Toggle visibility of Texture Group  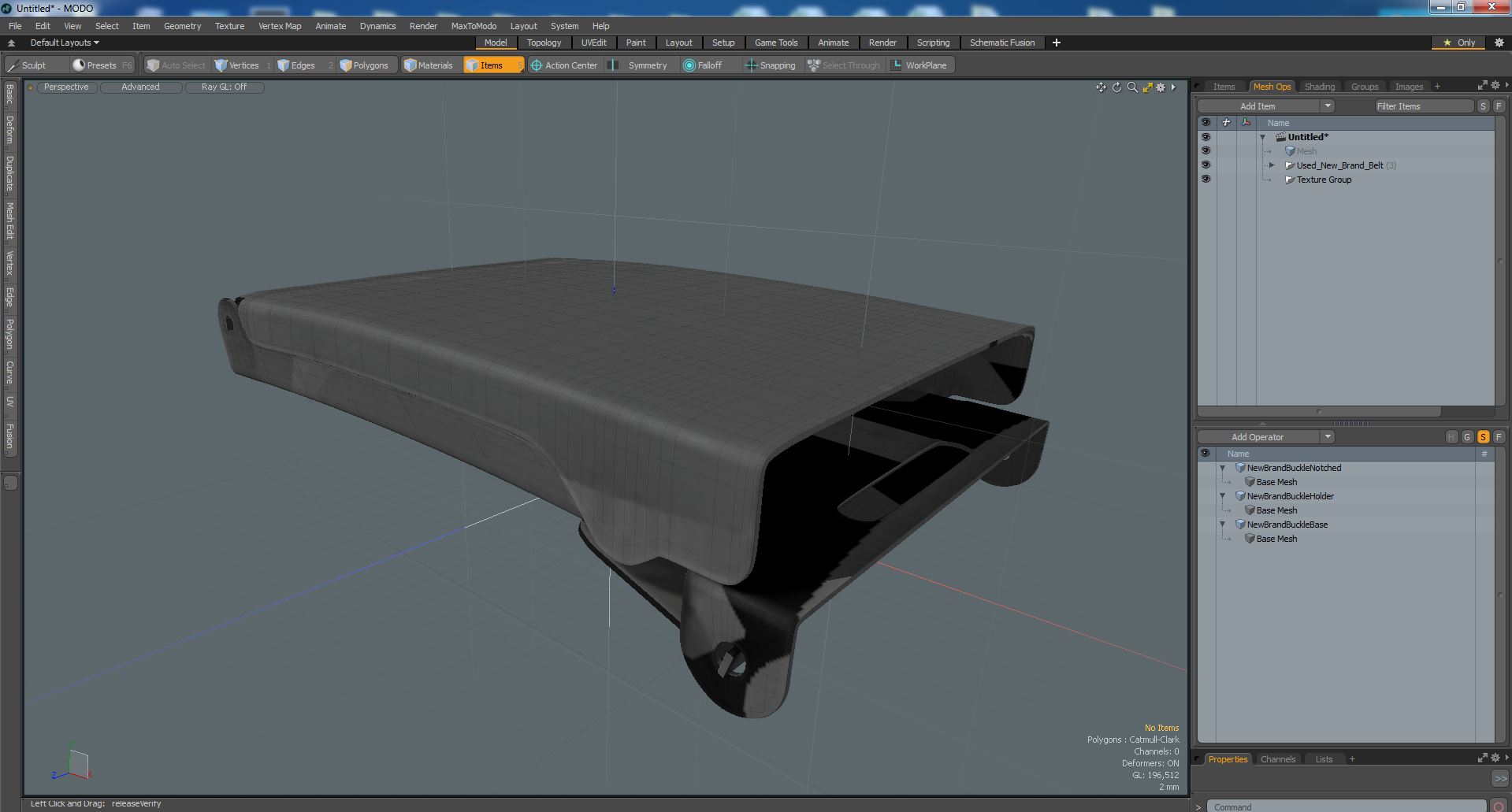point(1206,179)
